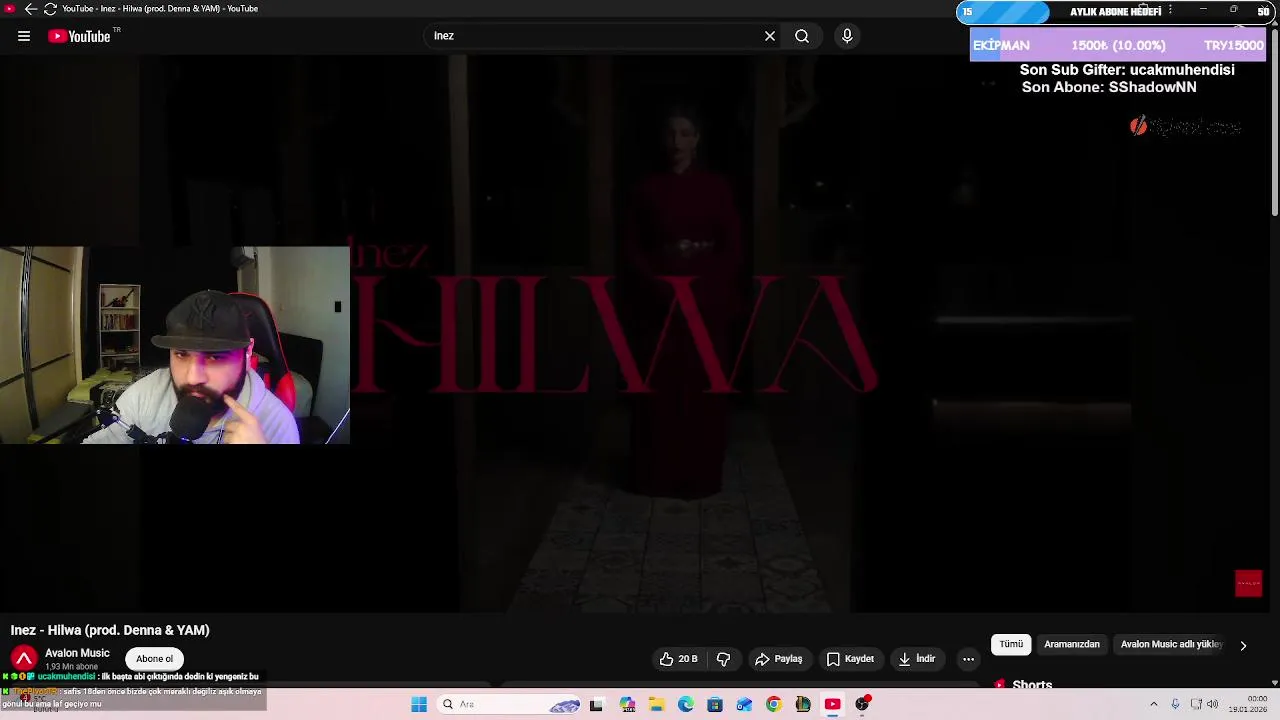Run search with the magnifier button
This screenshot has width=1280, height=720.
(x=802, y=36)
